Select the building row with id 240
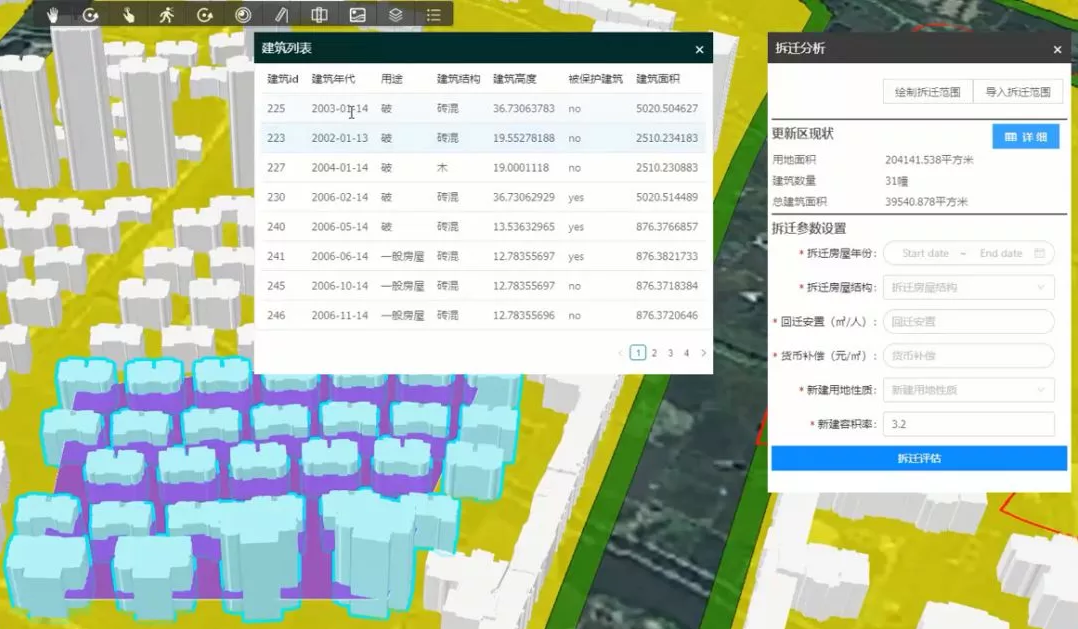This screenshot has height=629, width=1078. pos(483,227)
